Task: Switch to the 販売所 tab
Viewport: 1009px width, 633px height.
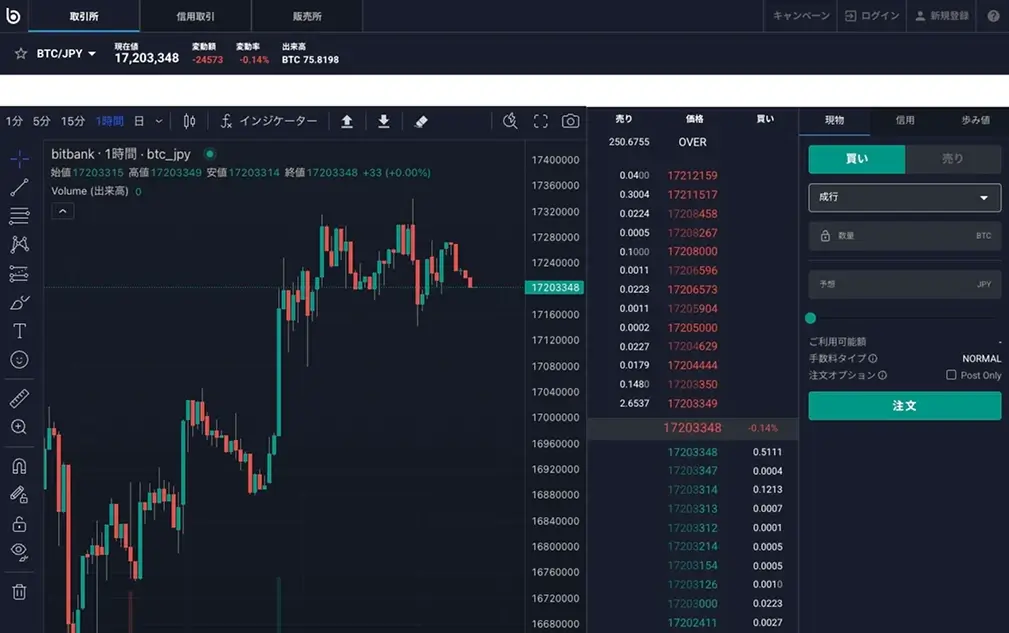Action: (307, 16)
